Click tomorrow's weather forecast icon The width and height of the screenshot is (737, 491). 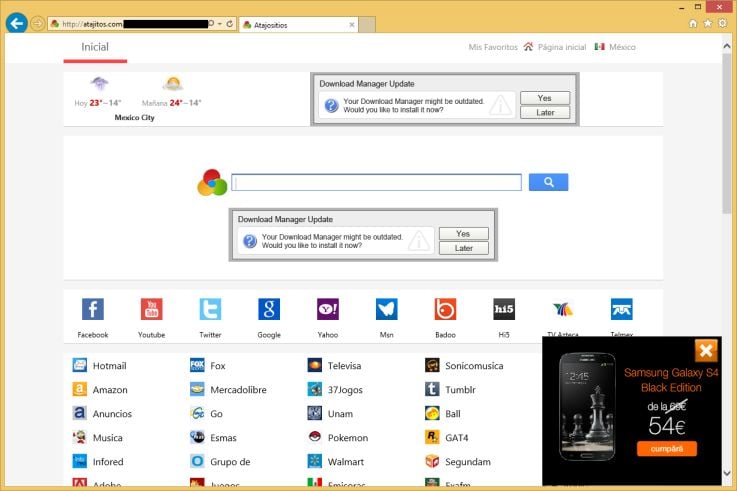click(172, 84)
